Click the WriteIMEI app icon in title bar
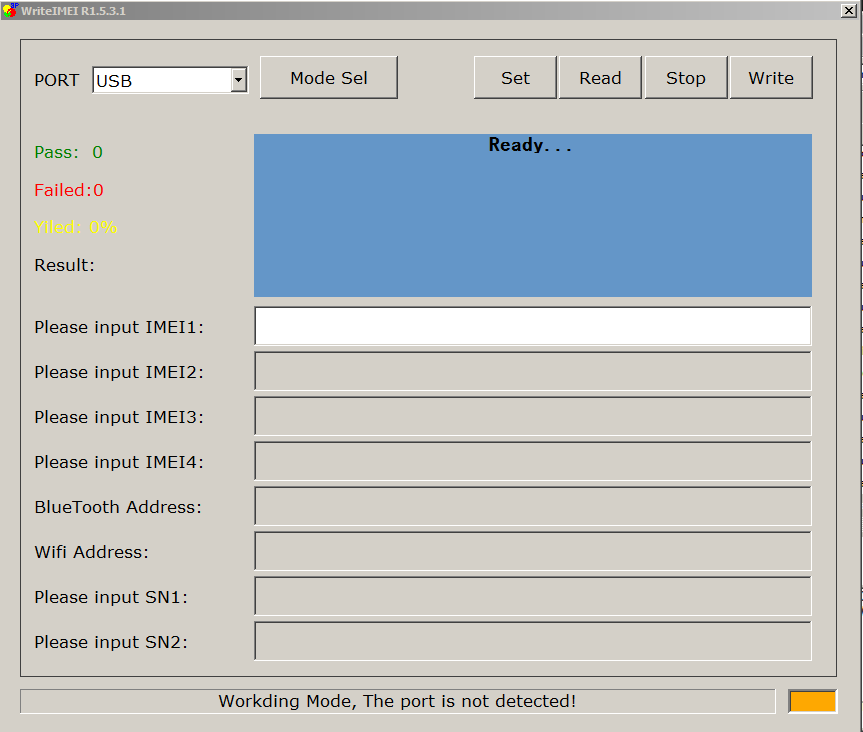This screenshot has height=732, width=863. coord(9,10)
